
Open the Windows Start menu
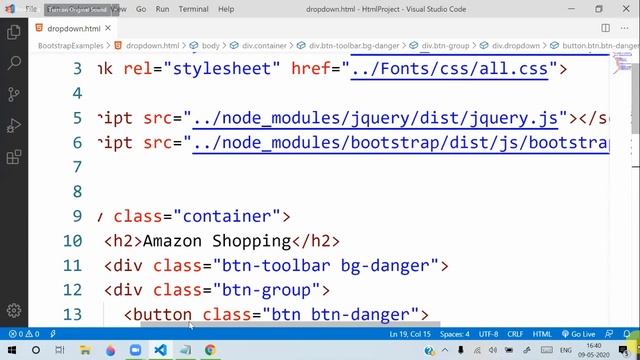(11, 350)
